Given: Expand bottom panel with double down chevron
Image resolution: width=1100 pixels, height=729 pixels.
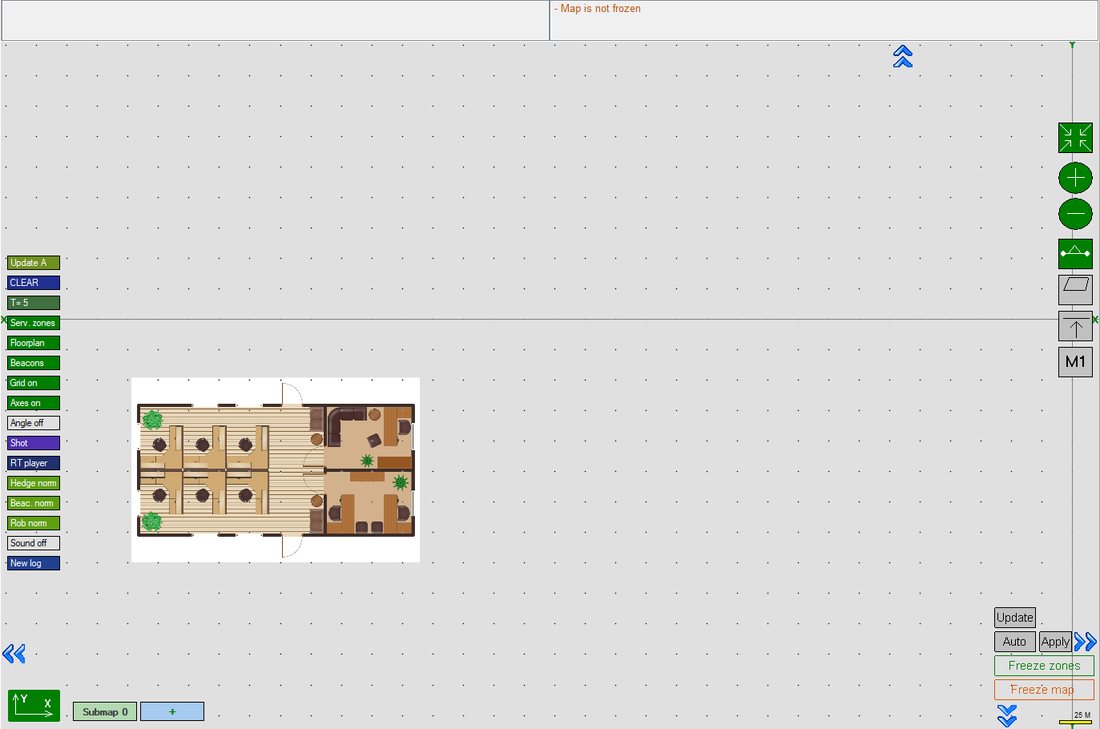Looking at the screenshot, I should point(1007,716).
